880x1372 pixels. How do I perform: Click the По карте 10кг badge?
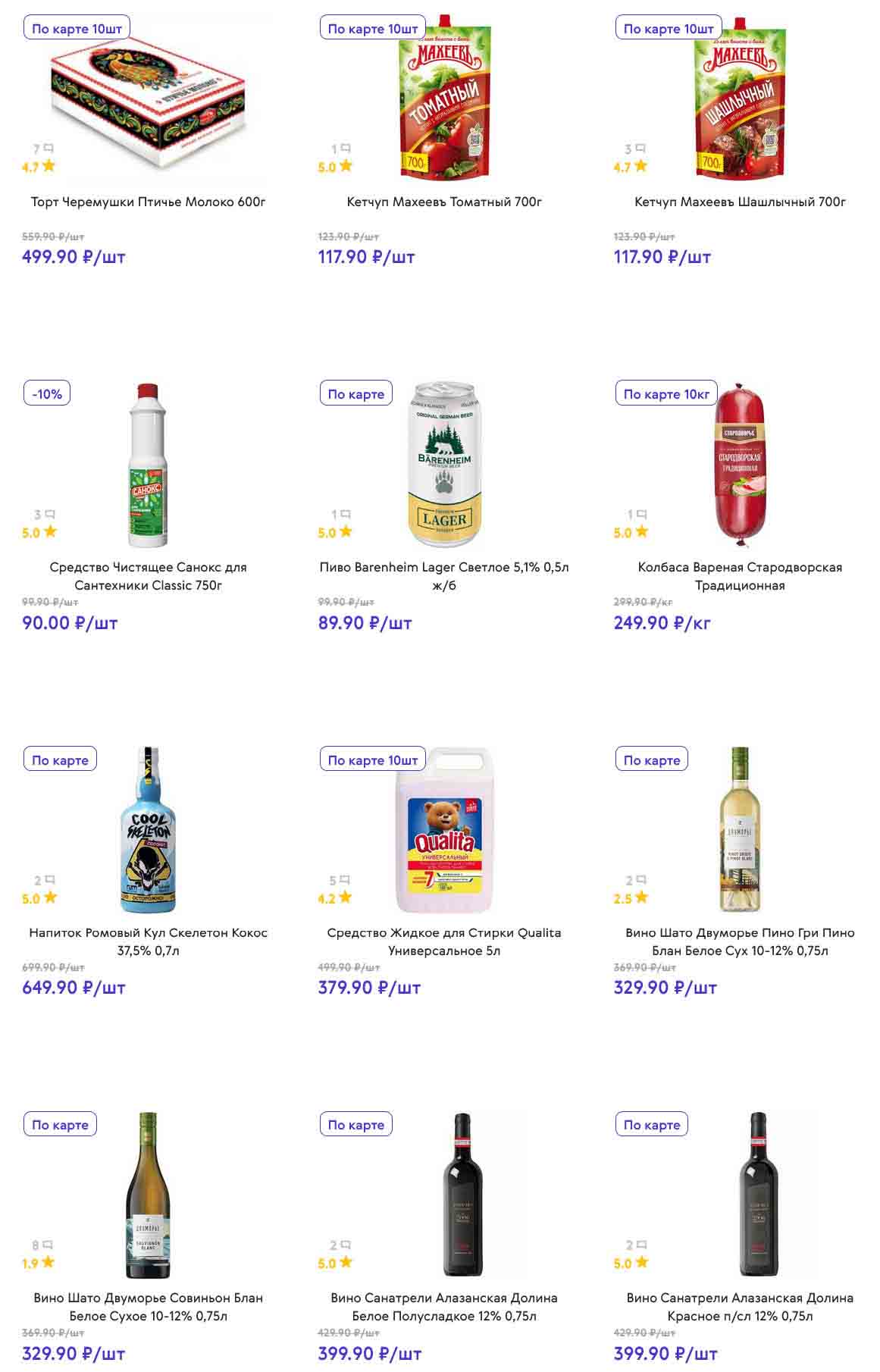(x=666, y=393)
